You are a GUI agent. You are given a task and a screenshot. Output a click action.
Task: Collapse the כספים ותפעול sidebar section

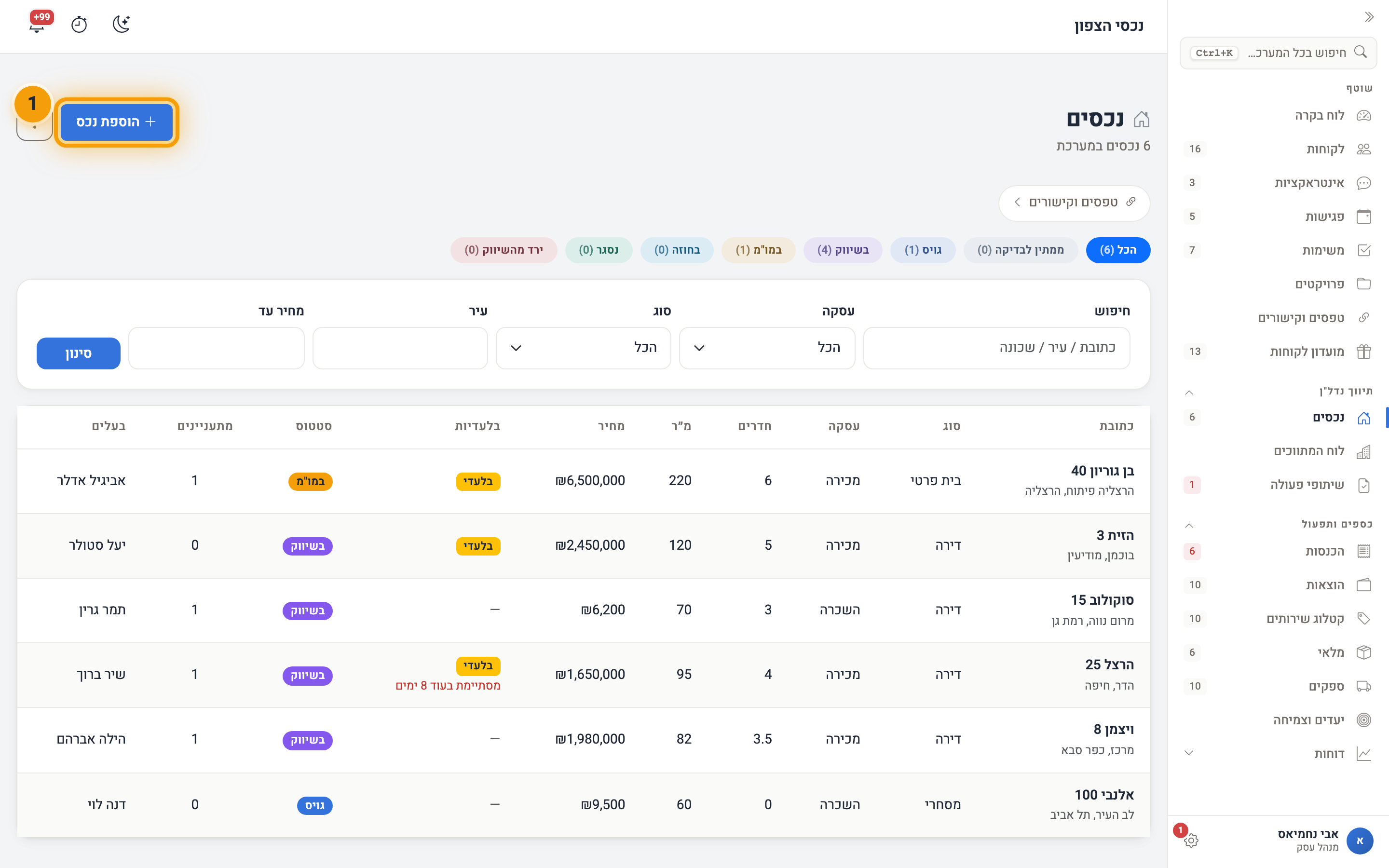point(1189,525)
